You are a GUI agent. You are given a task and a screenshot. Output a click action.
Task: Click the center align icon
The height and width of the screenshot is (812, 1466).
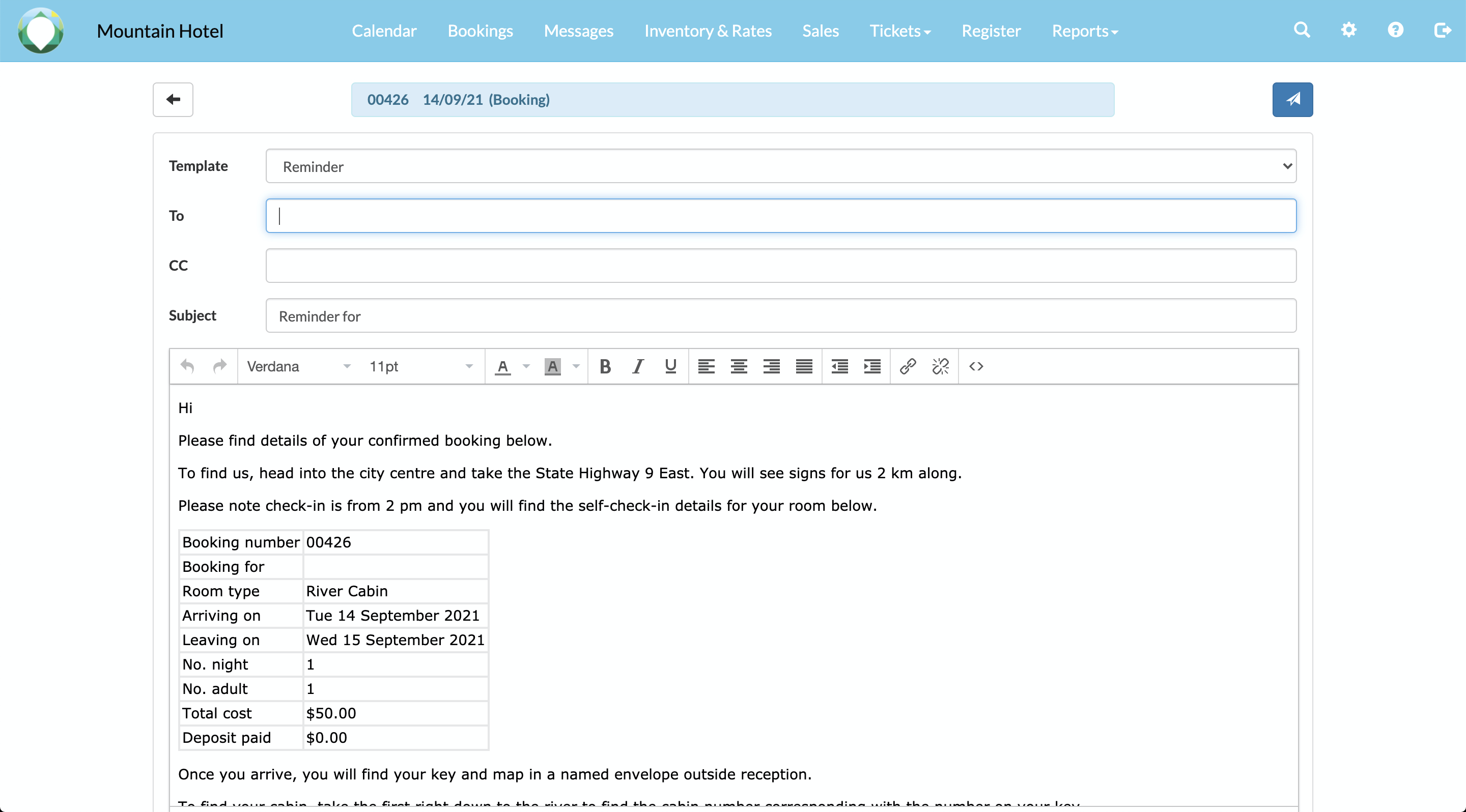click(x=739, y=366)
